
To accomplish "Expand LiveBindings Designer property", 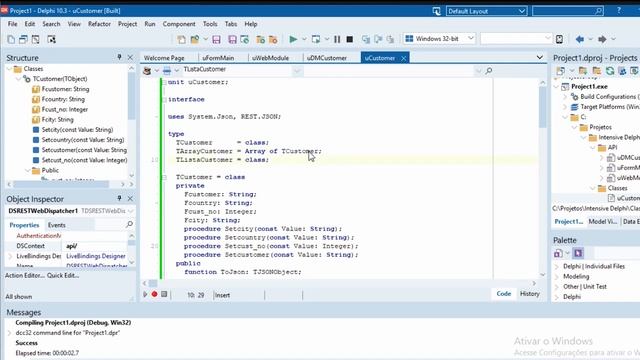I will [x=10, y=256].
